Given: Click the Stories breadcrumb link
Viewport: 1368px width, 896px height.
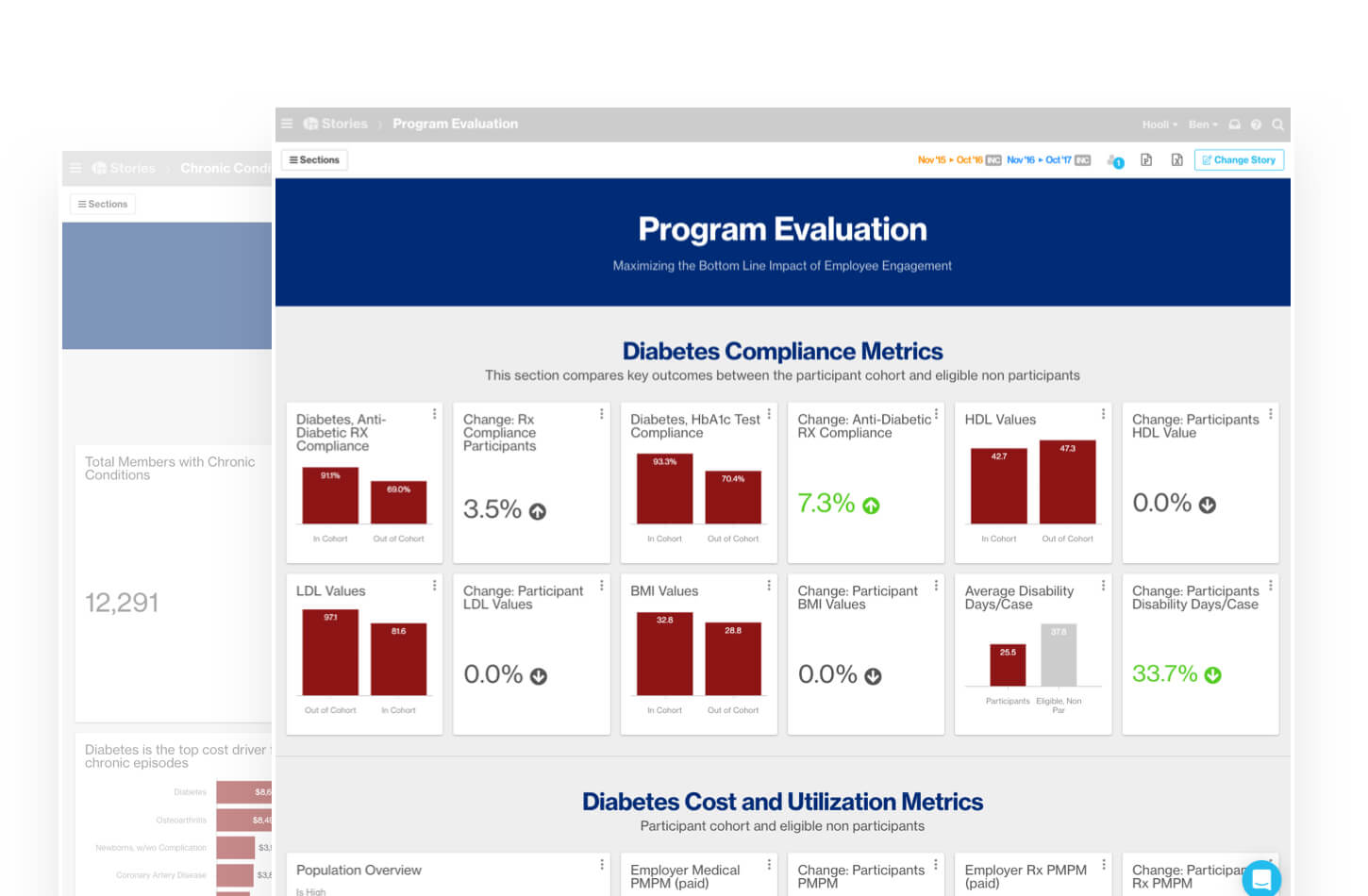Looking at the screenshot, I should tap(343, 124).
